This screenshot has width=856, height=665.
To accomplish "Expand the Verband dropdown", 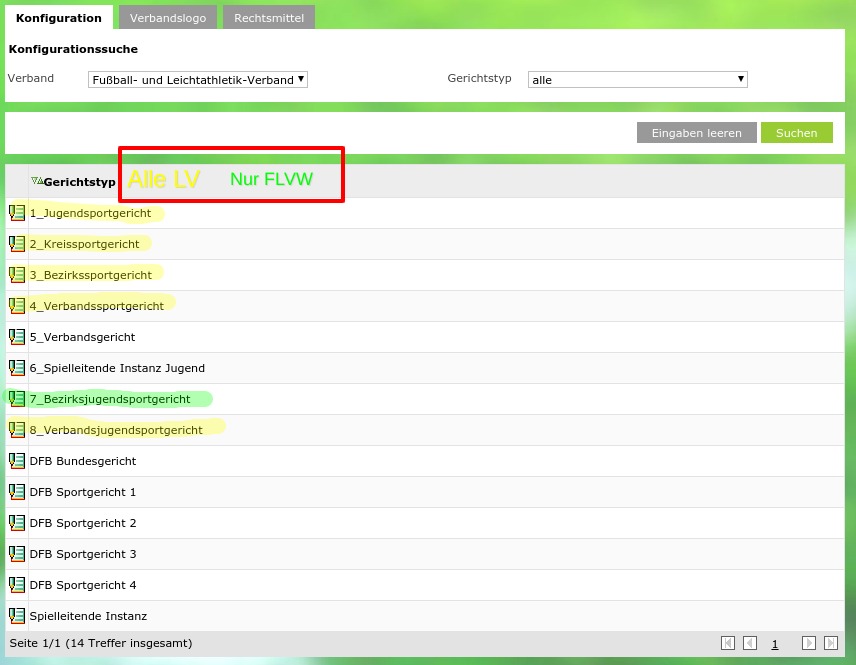I will coord(197,80).
